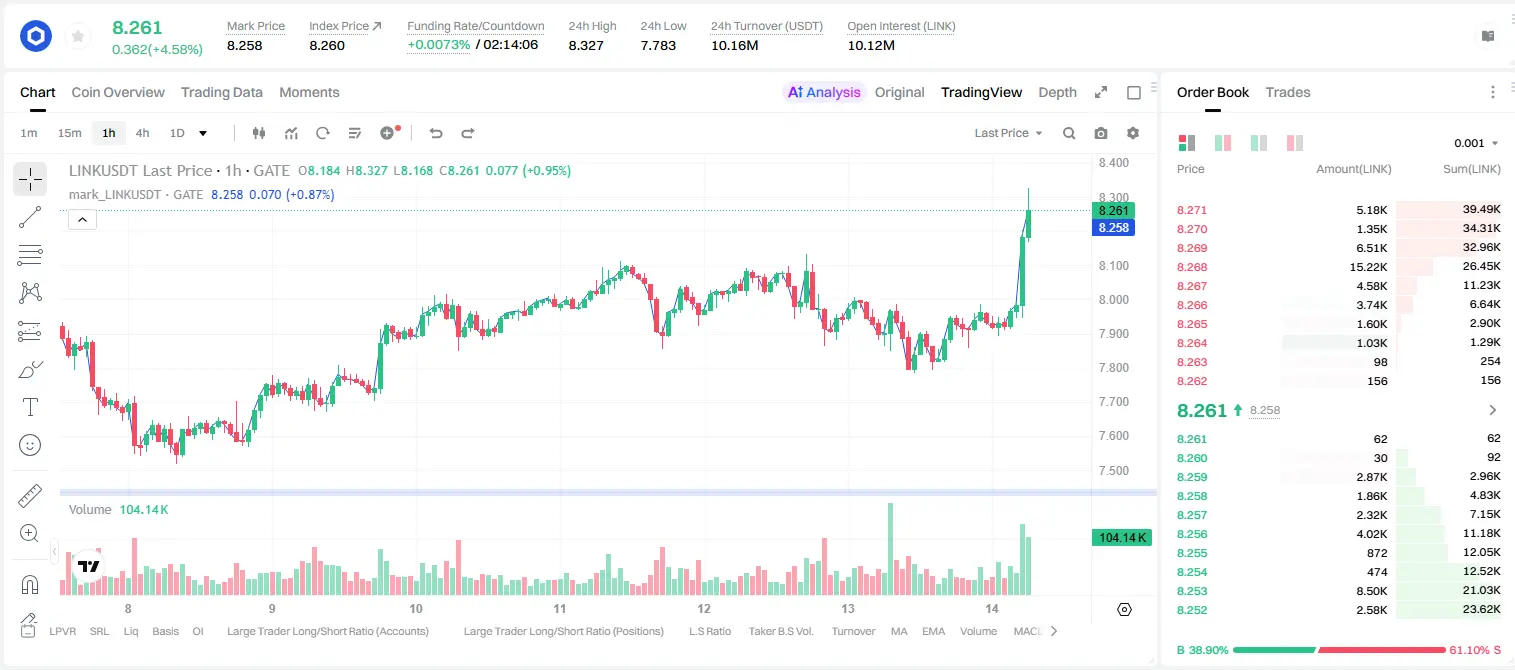The height and width of the screenshot is (670, 1515).
Task: Select the trend line drawing tool
Action: click(x=30, y=217)
